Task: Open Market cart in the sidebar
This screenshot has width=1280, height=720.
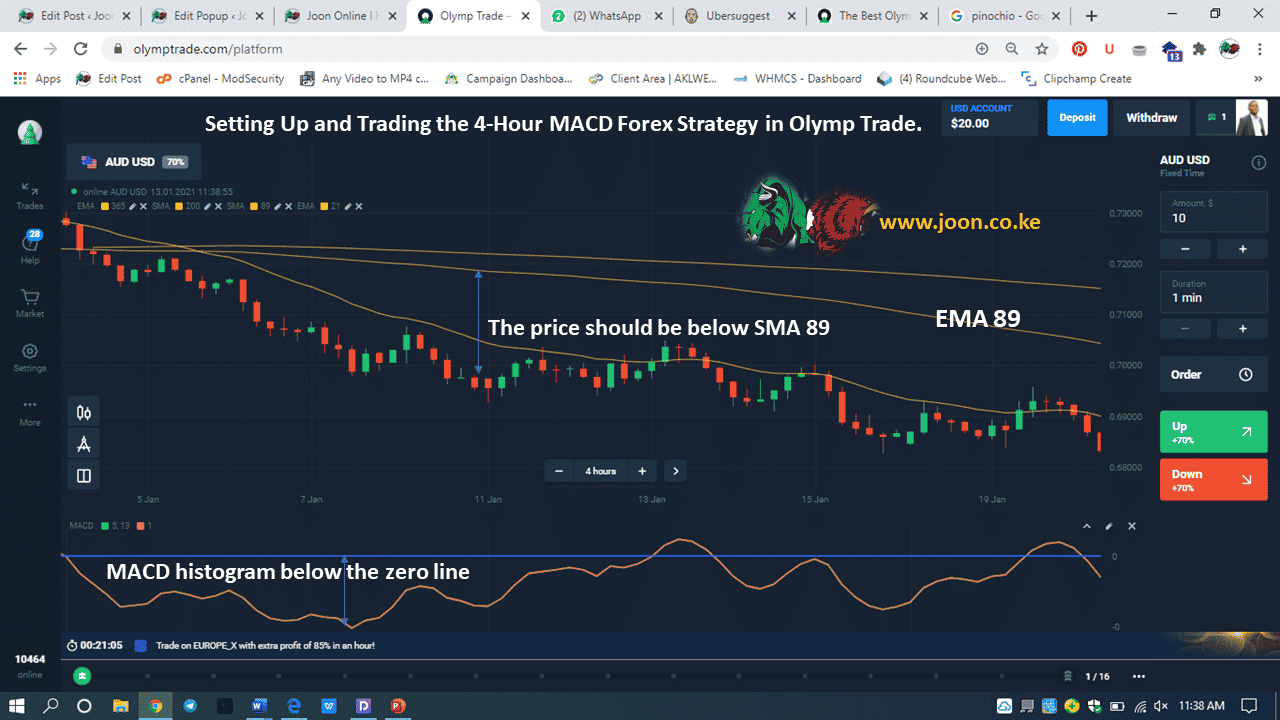Action: 30,302
